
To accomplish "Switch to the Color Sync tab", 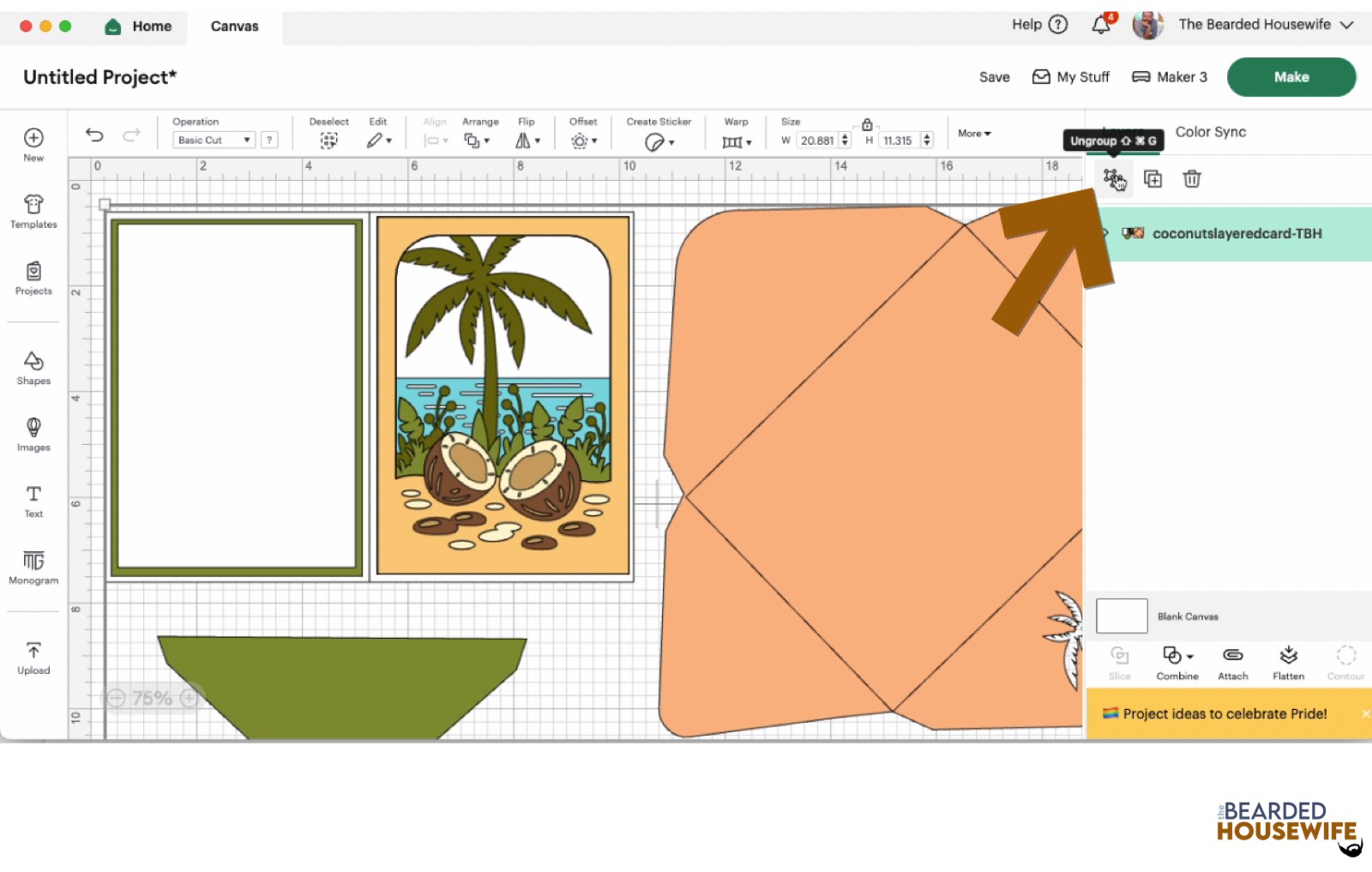I will pos(1210,132).
